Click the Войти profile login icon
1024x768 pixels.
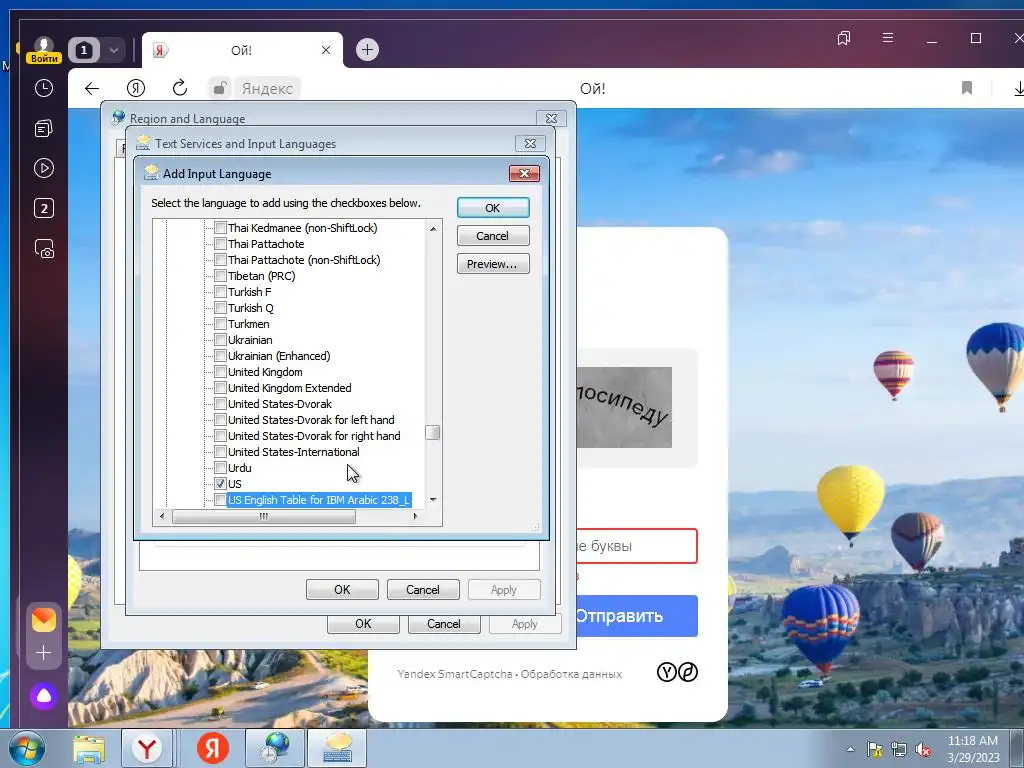point(44,50)
